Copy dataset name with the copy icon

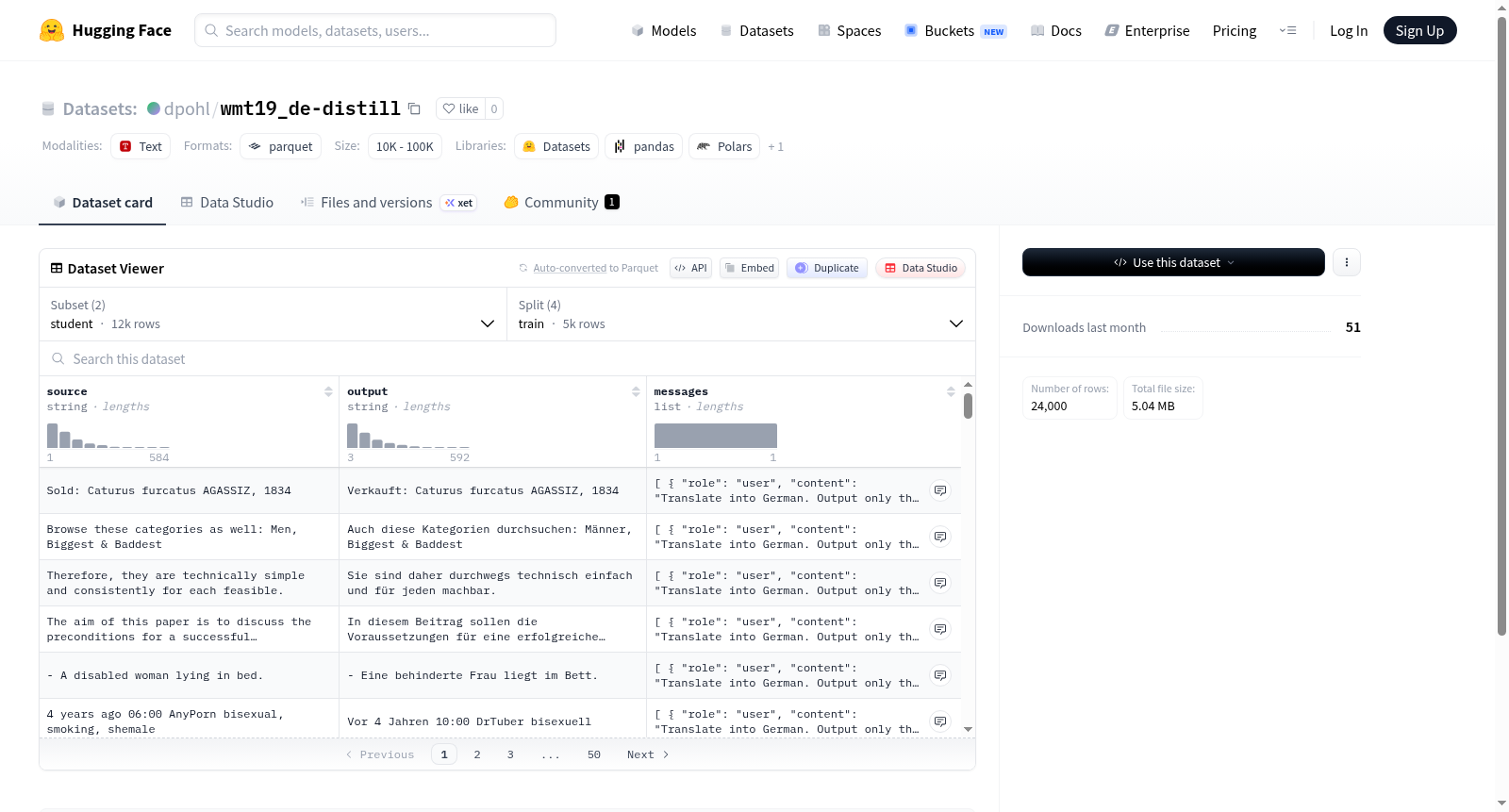click(414, 108)
